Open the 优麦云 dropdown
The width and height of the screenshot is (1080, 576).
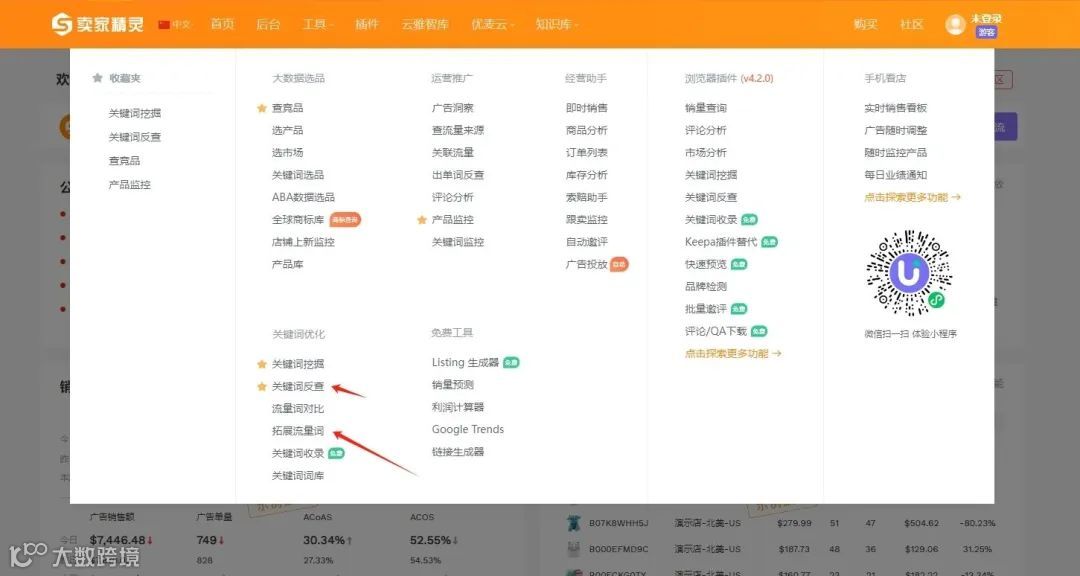point(489,23)
